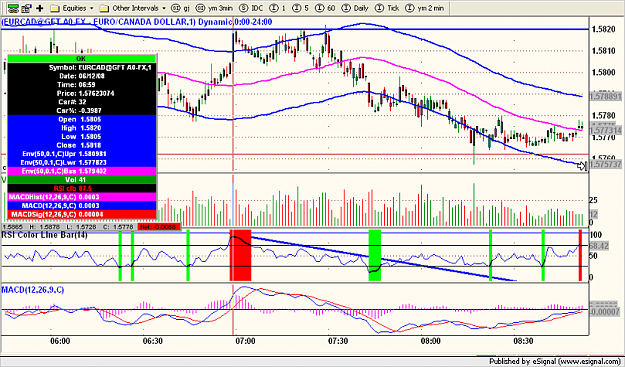The height and width of the screenshot is (367, 625).
Task: Switch chart to the 1 minute interval
Action: coord(278,8)
